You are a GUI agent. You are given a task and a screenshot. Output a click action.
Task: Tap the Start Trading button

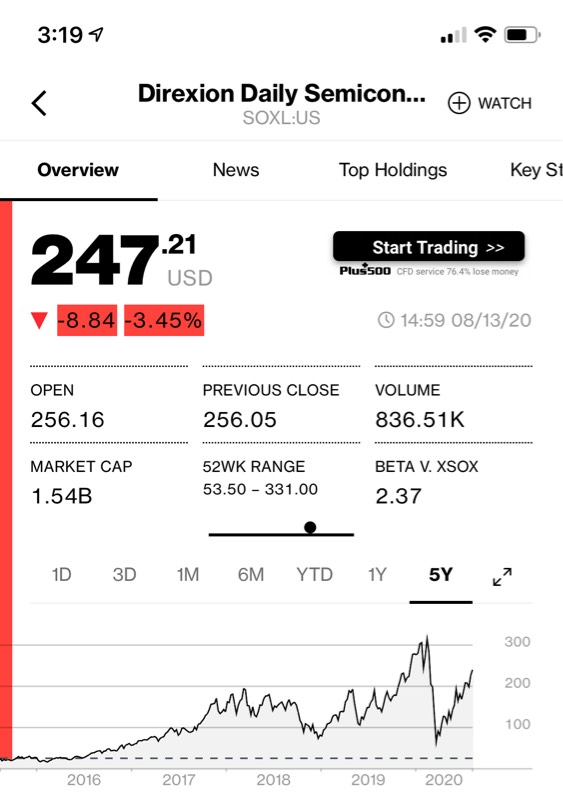pyautogui.click(x=429, y=246)
